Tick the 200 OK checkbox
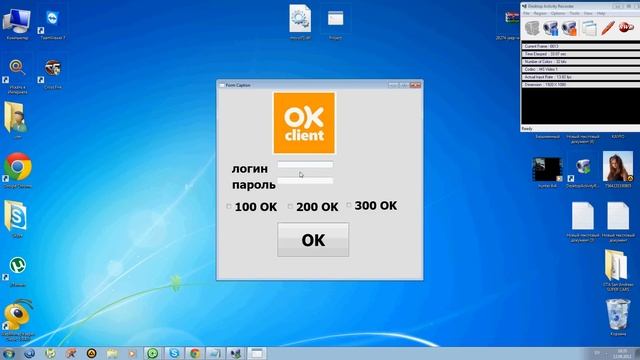This screenshot has height=360, width=640. [290, 207]
